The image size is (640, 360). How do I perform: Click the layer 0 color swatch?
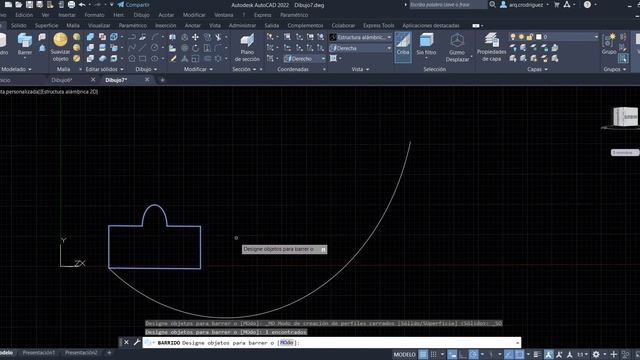pyautogui.click(x=538, y=37)
